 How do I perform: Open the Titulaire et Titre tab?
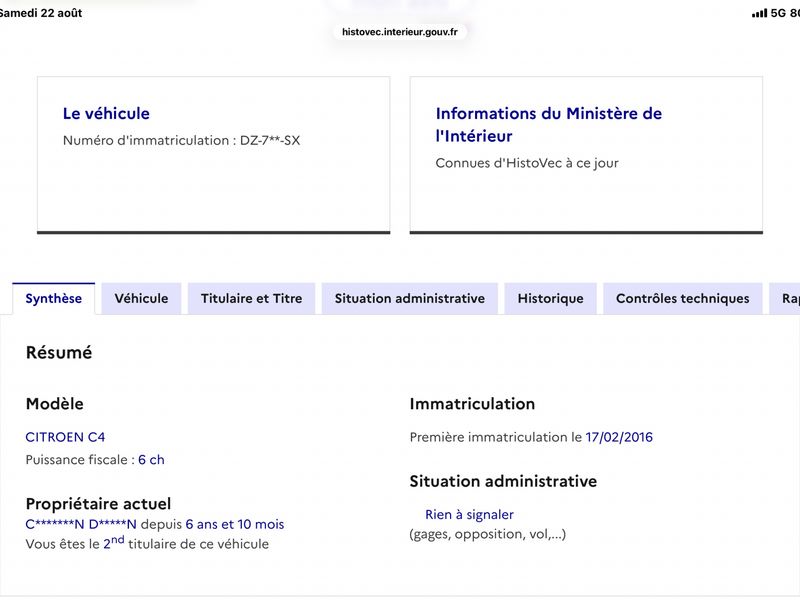(x=252, y=298)
